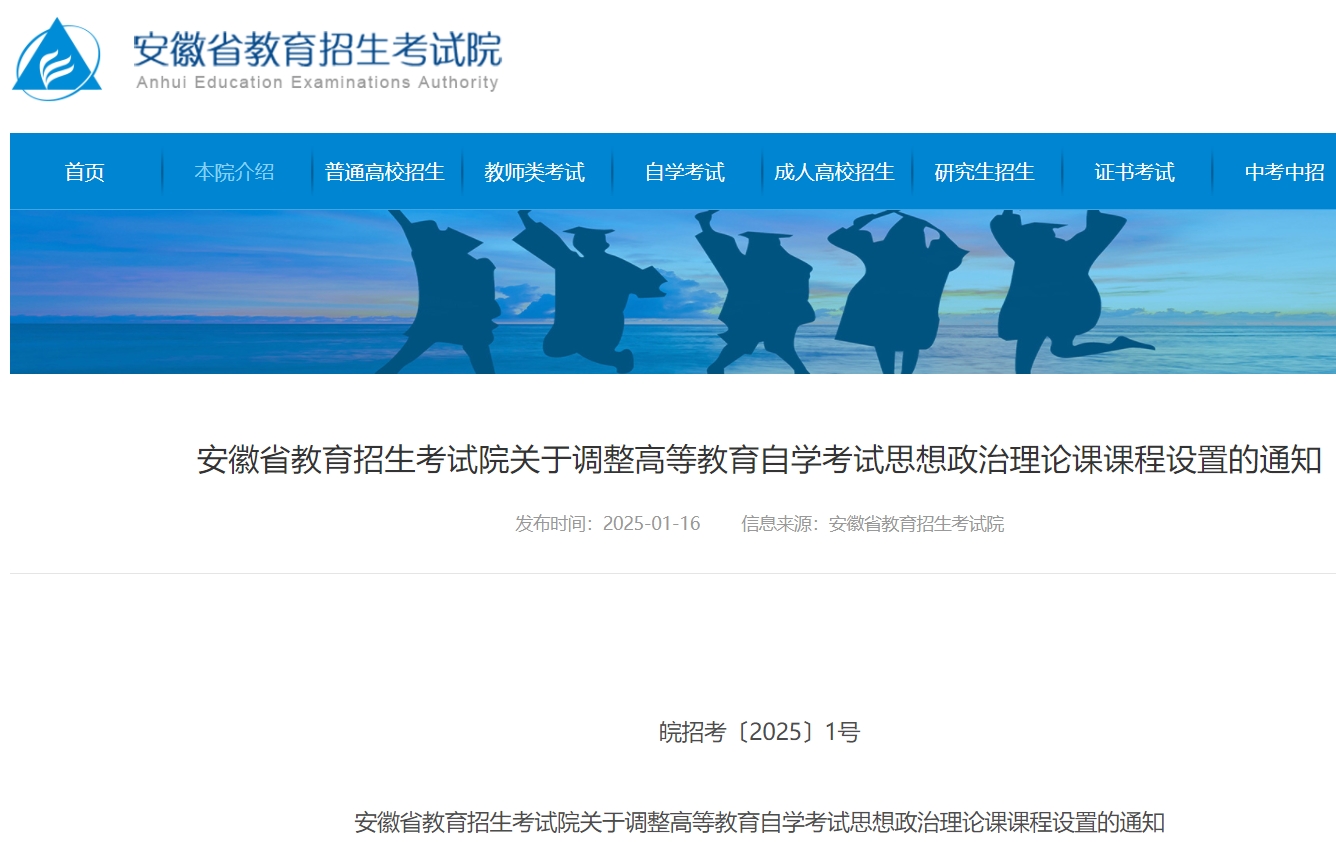Click the banner image with graduation silhouettes
Image resolution: width=1336 pixels, height=842 pixels.
[668, 290]
